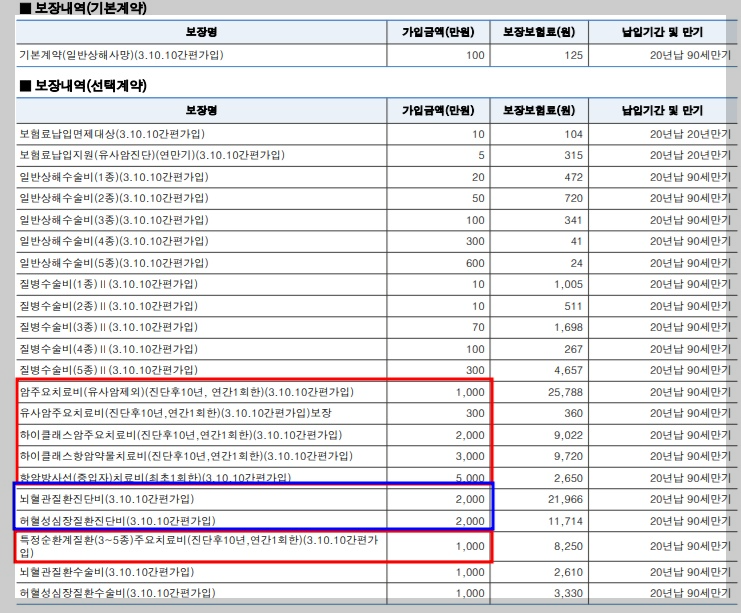This screenshot has height=613, width=741.
Task: Click premium value 24
Action: [576, 263]
